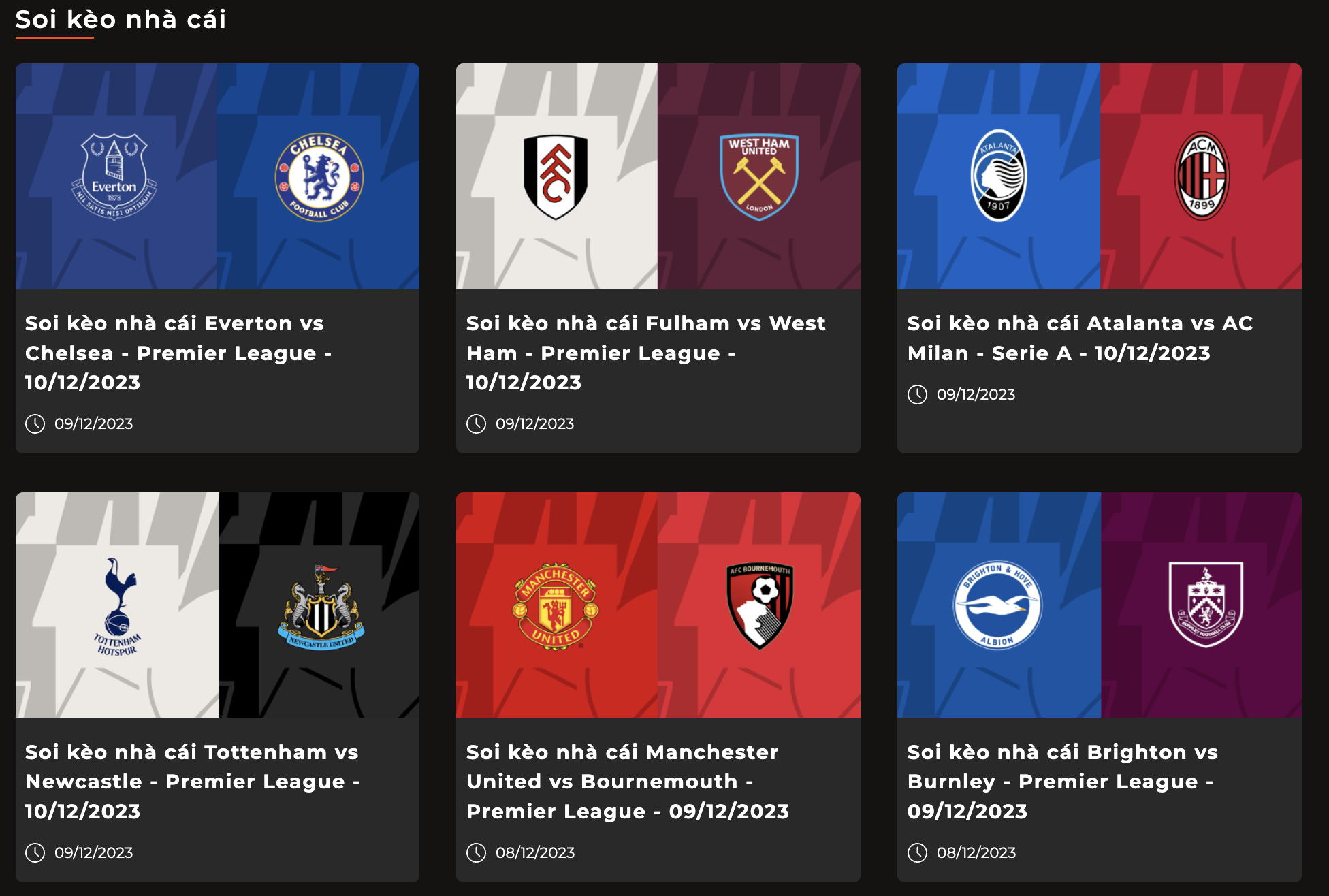Viewport: 1329px width, 896px height.
Task: Click the Manchester United crest
Action: [x=556, y=606]
